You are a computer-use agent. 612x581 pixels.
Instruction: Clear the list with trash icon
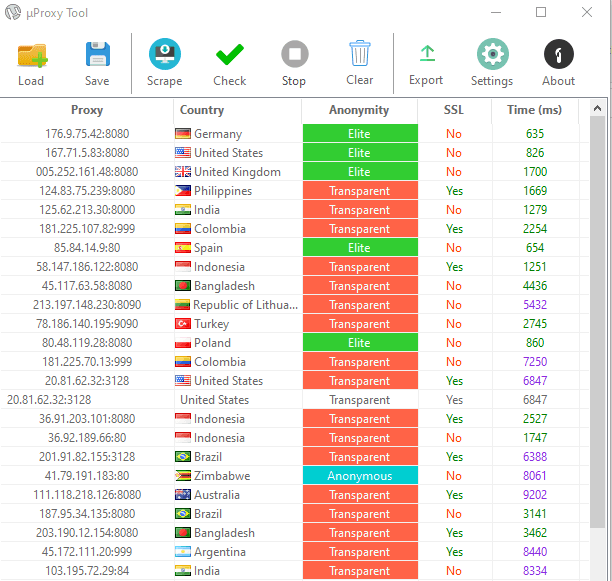click(360, 55)
